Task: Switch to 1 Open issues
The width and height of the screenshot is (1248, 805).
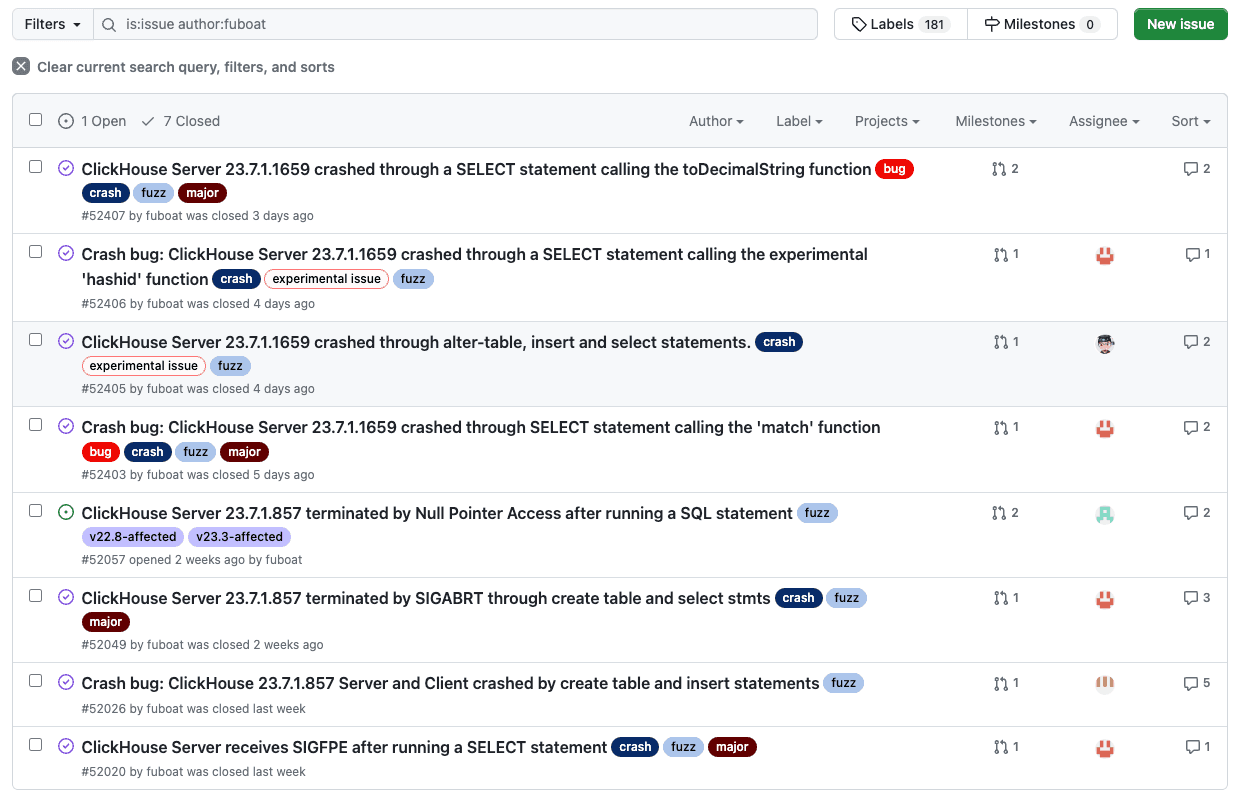Action: click(x=92, y=121)
